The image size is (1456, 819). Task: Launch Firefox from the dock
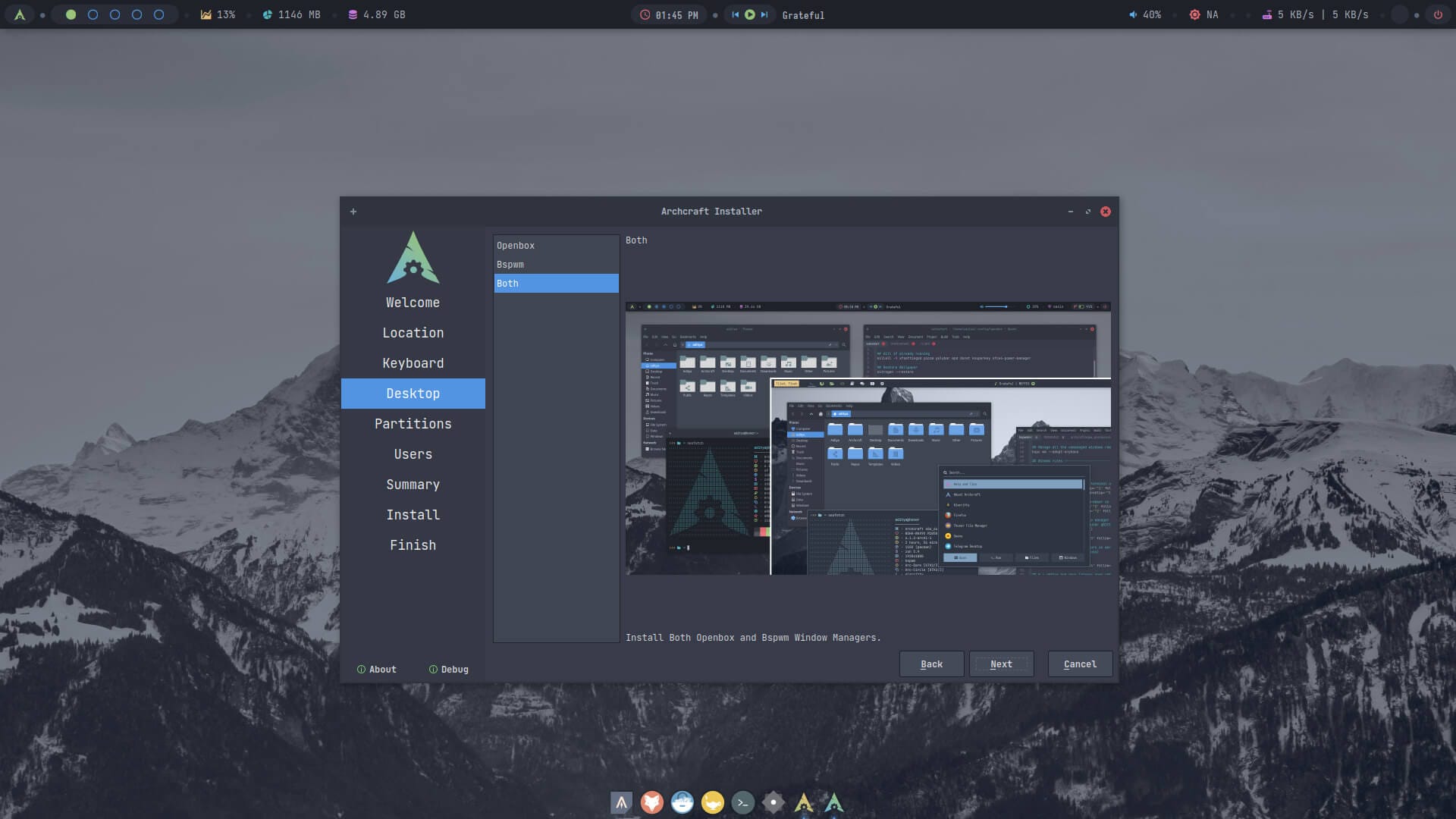coord(651,802)
